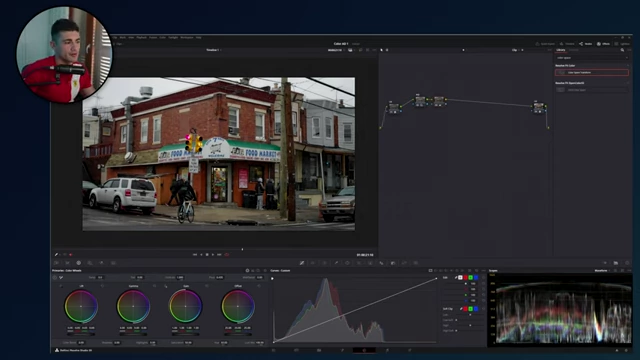Toggle the Lightbox button

pyautogui.click(x=622, y=44)
